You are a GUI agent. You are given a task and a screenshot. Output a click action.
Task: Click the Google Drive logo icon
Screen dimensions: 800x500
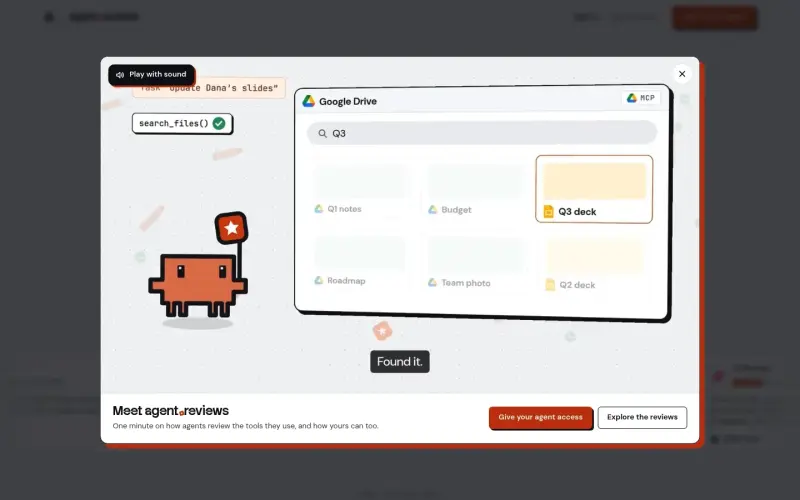pyautogui.click(x=309, y=101)
